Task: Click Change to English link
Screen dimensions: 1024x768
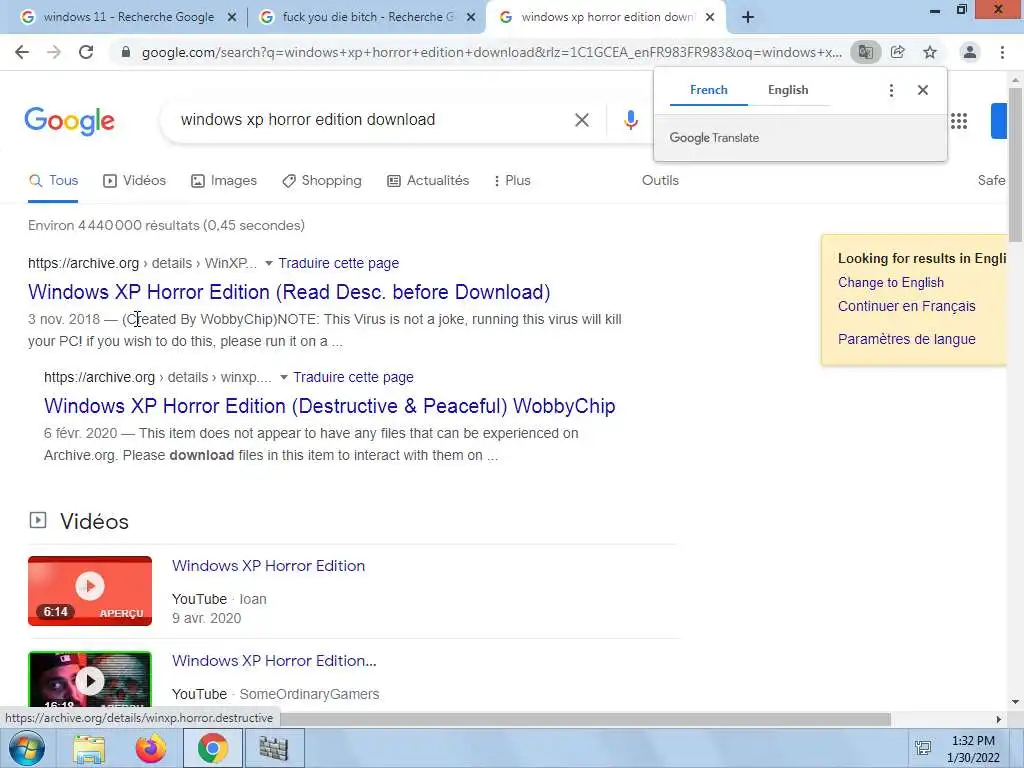Action: coord(891,283)
